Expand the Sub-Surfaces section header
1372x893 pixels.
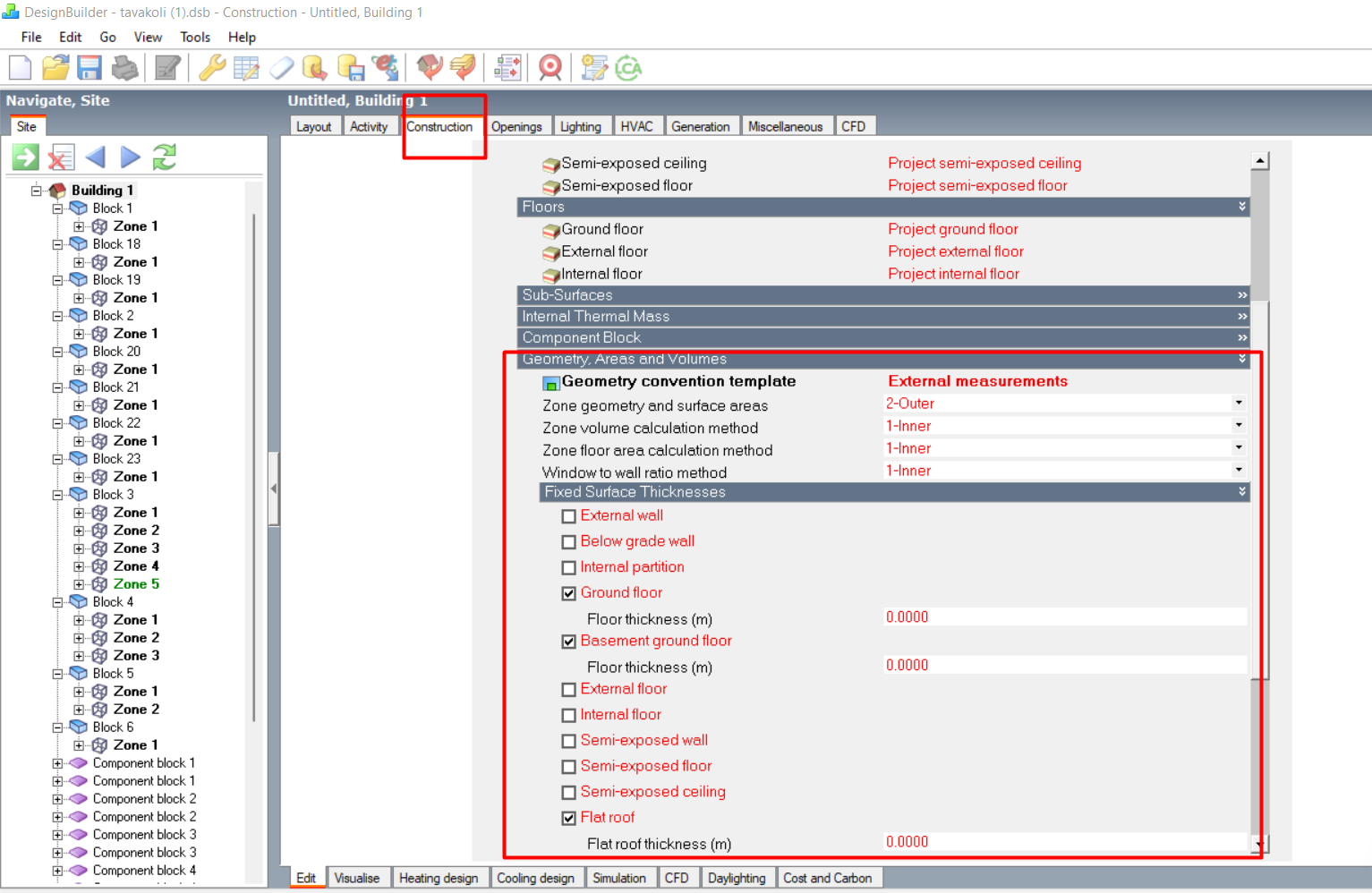coord(883,295)
